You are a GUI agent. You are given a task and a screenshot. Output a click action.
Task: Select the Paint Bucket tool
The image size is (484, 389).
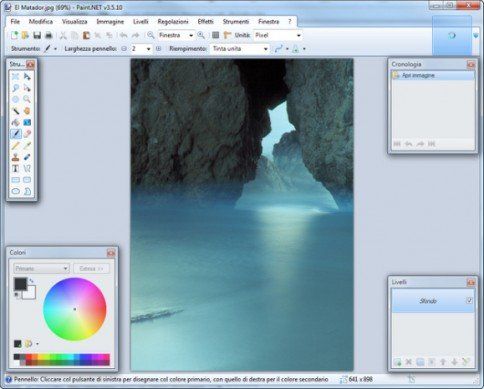15,122
